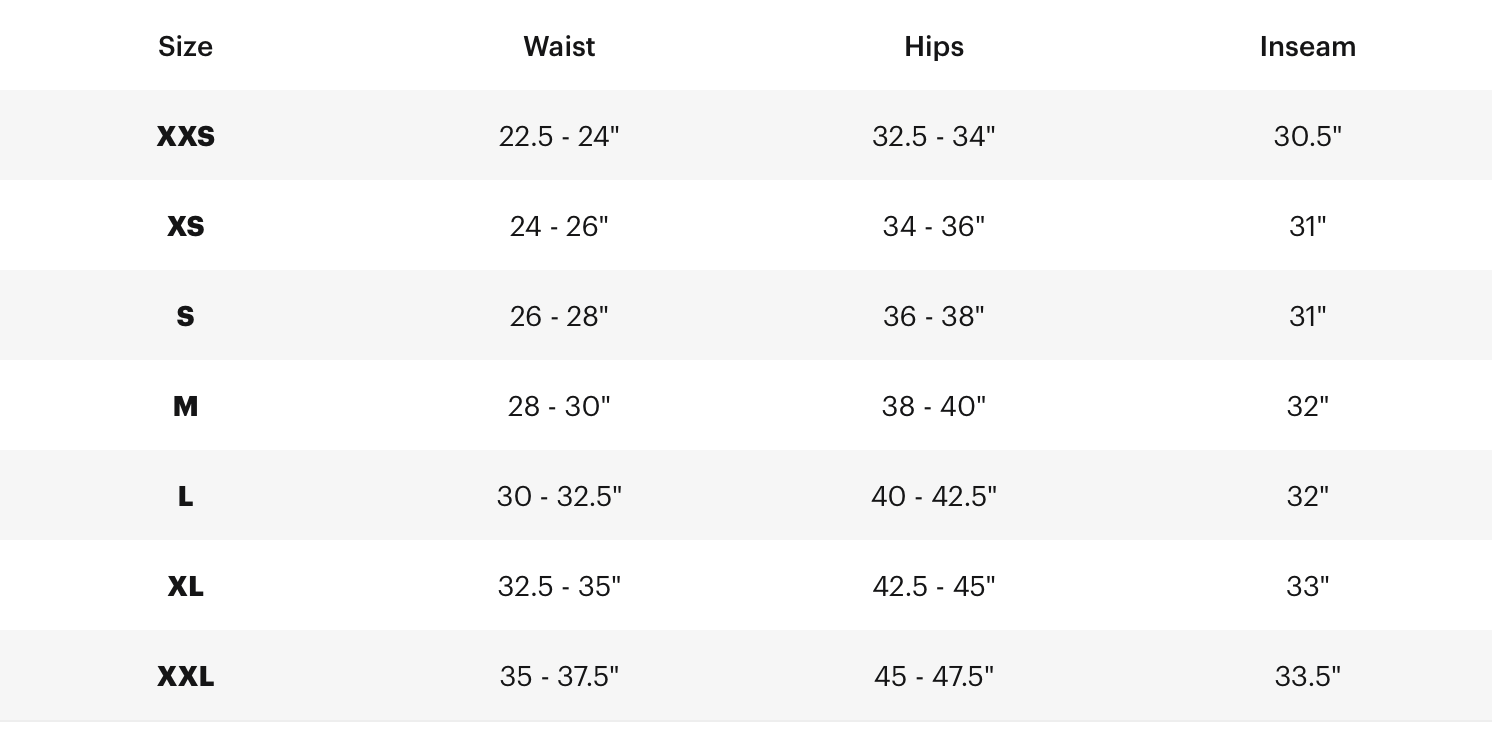Click the Inseam column header
This screenshot has height=734, width=1492.
[x=1308, y=46]
